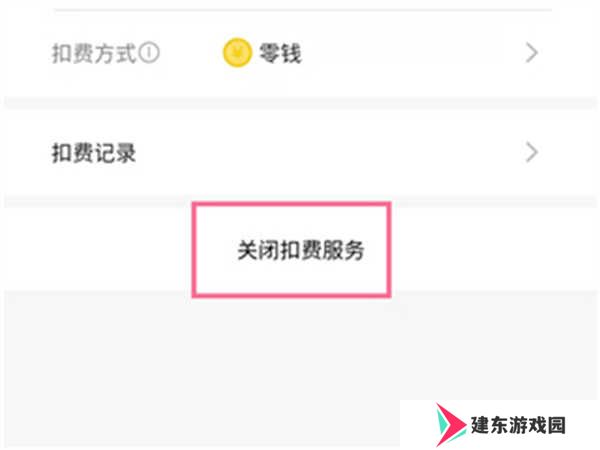
Task: Select the 零钱 payment method text
Action: [x=280, y=53]
